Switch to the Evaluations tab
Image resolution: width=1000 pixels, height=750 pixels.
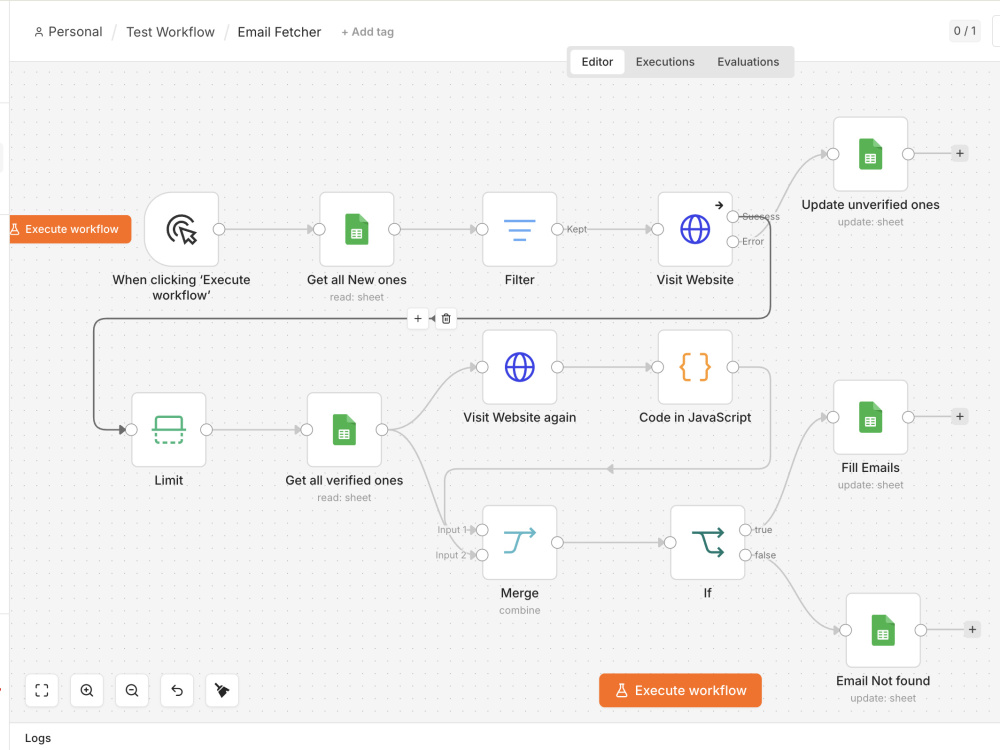coord(748,62)
